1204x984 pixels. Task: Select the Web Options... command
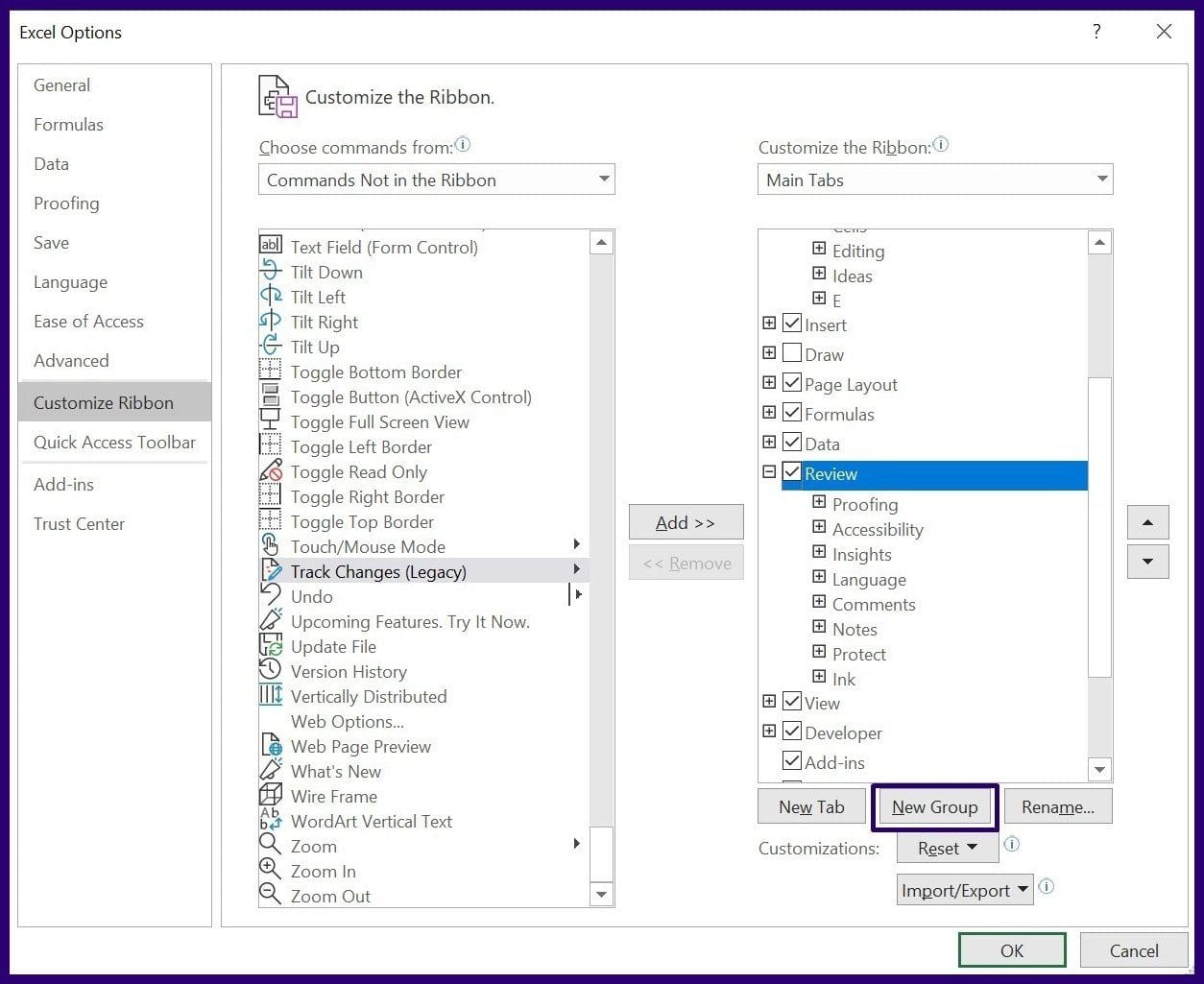pyautogui.click(x=348, y=721)
